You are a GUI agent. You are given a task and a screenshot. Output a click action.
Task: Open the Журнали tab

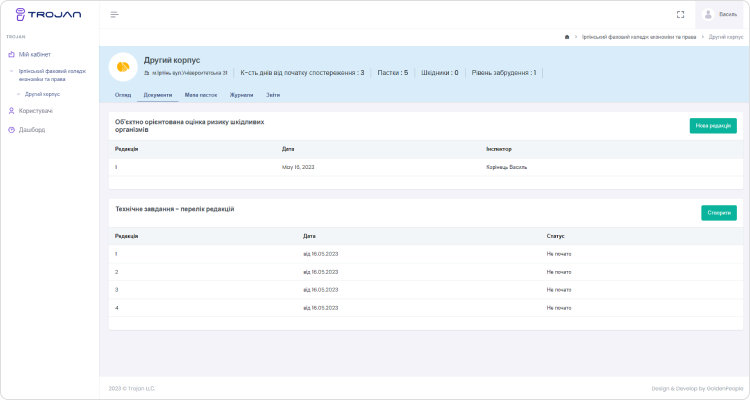coord(241,94)
